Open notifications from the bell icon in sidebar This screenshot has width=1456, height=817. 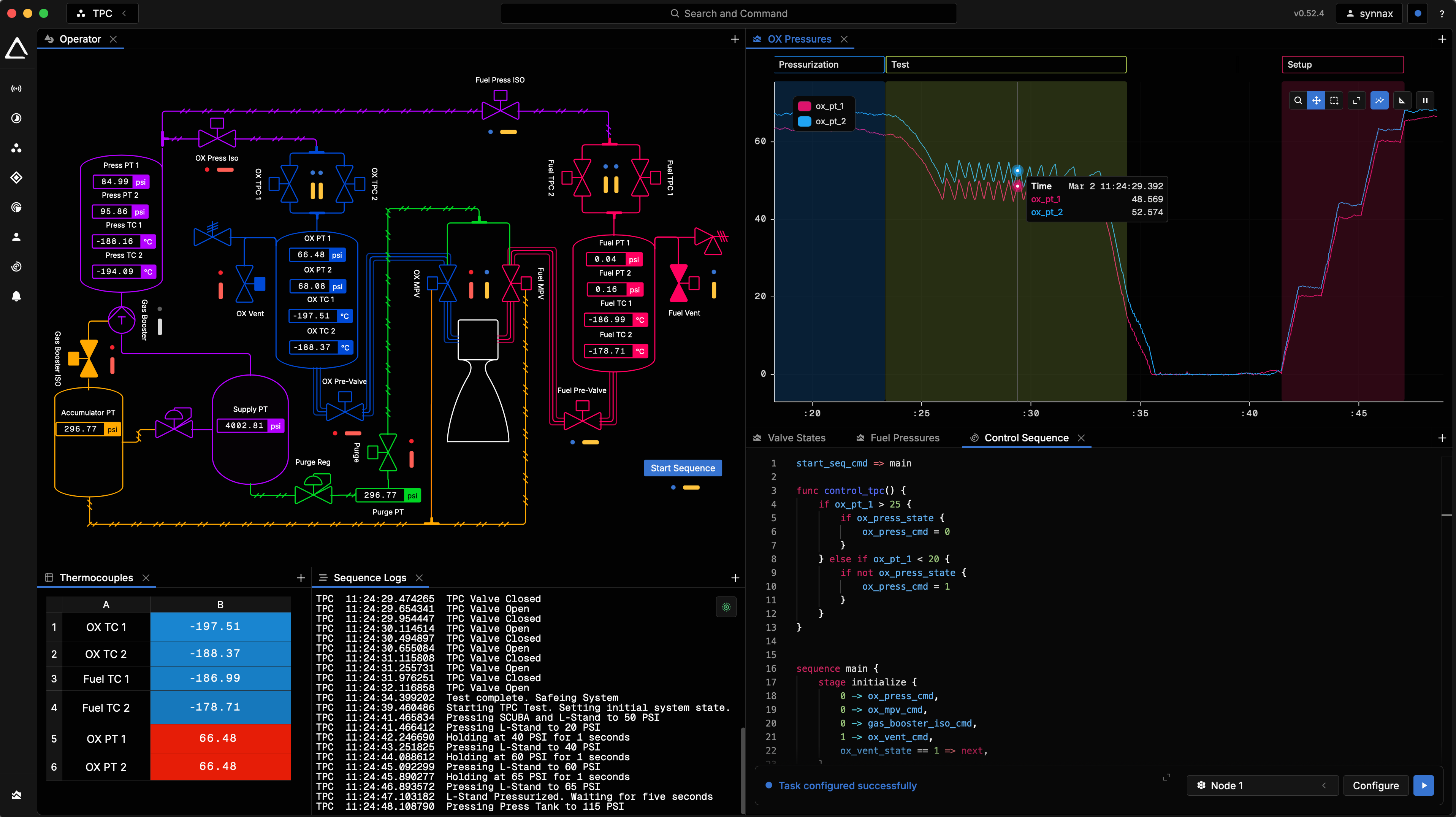pyautogui.click(x=16, y=296)
